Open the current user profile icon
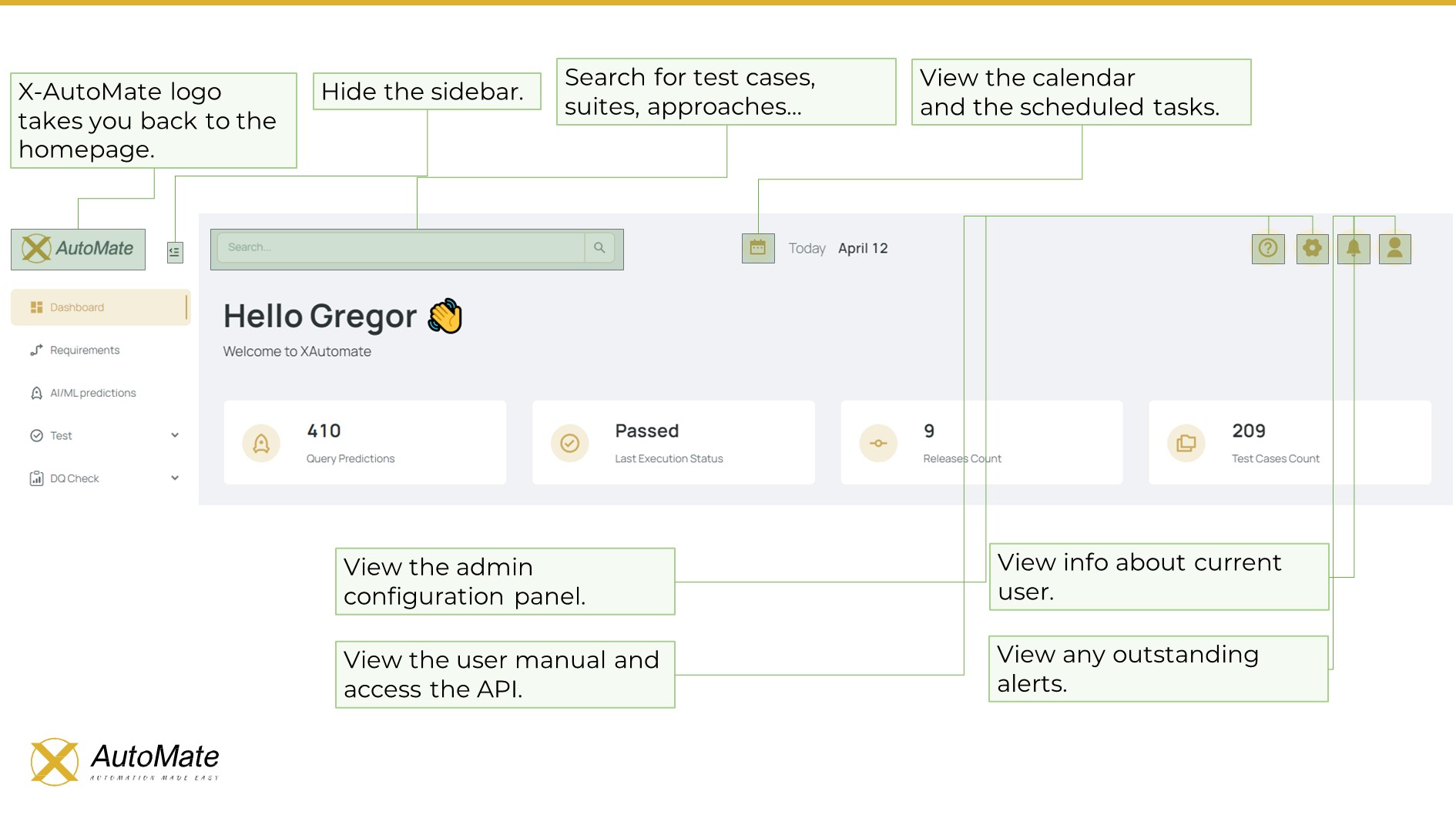Viewport: 1456px width, 815px height. pos(1394,248)
